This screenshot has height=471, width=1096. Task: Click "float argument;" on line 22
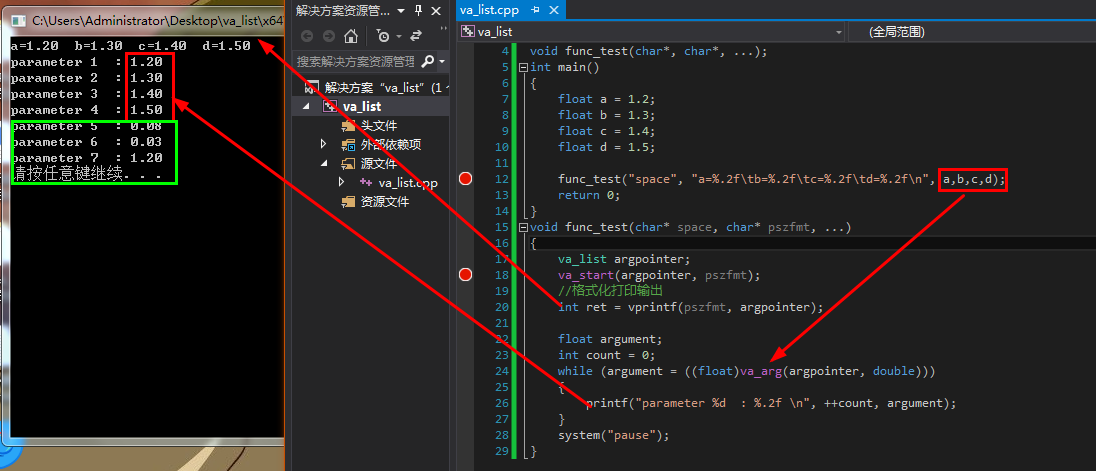610,339
